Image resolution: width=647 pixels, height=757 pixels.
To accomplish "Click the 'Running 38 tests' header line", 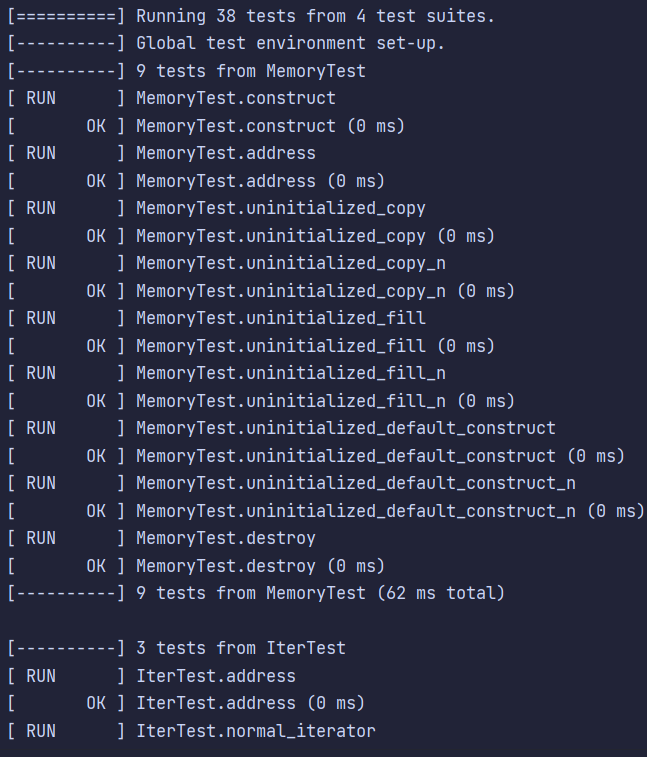I will 251,16.
